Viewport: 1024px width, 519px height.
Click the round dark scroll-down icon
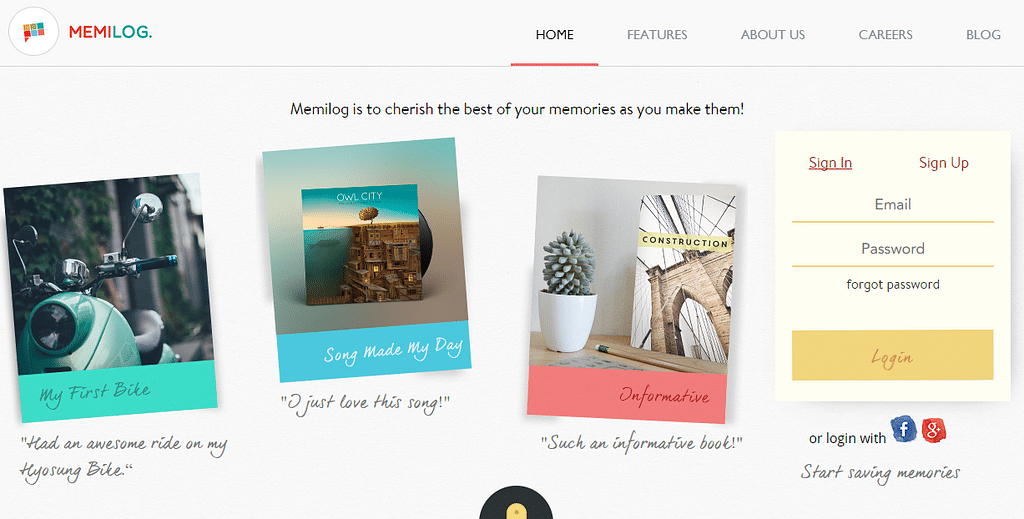pyautogui.click(x=516, y=503)
